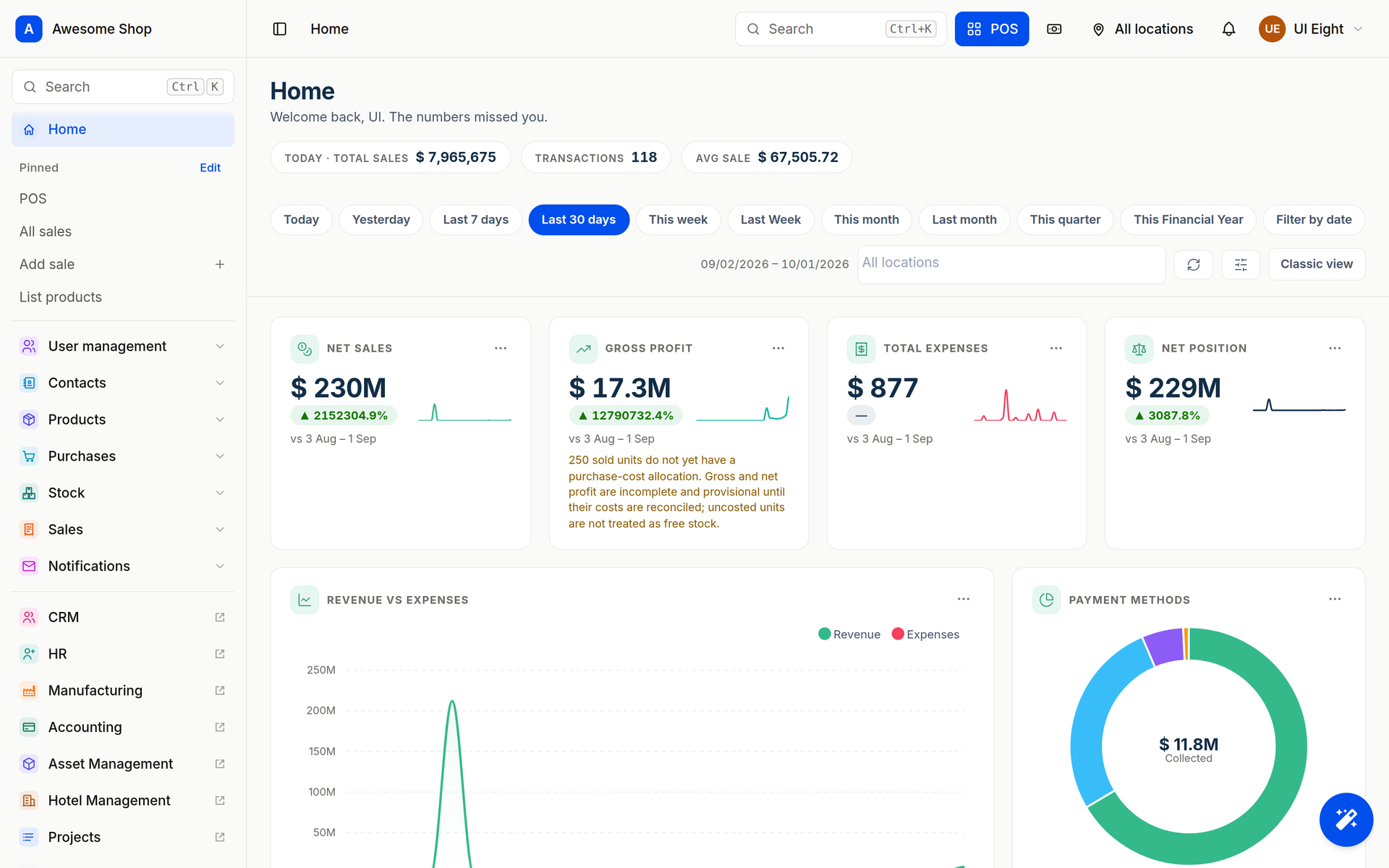The width and height of the screenshot is (1389, 868).
Task: Open the POS button
Action: click(992, 29)
